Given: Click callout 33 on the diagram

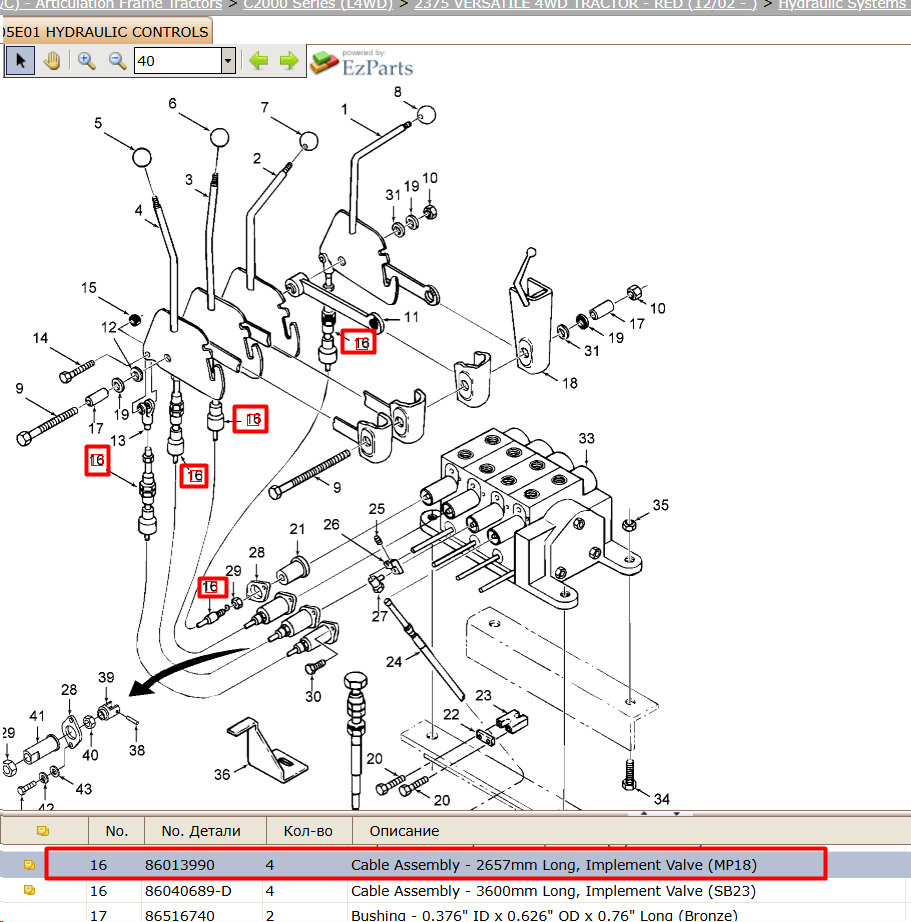Looking at the screenshot, I should point(586,438).
